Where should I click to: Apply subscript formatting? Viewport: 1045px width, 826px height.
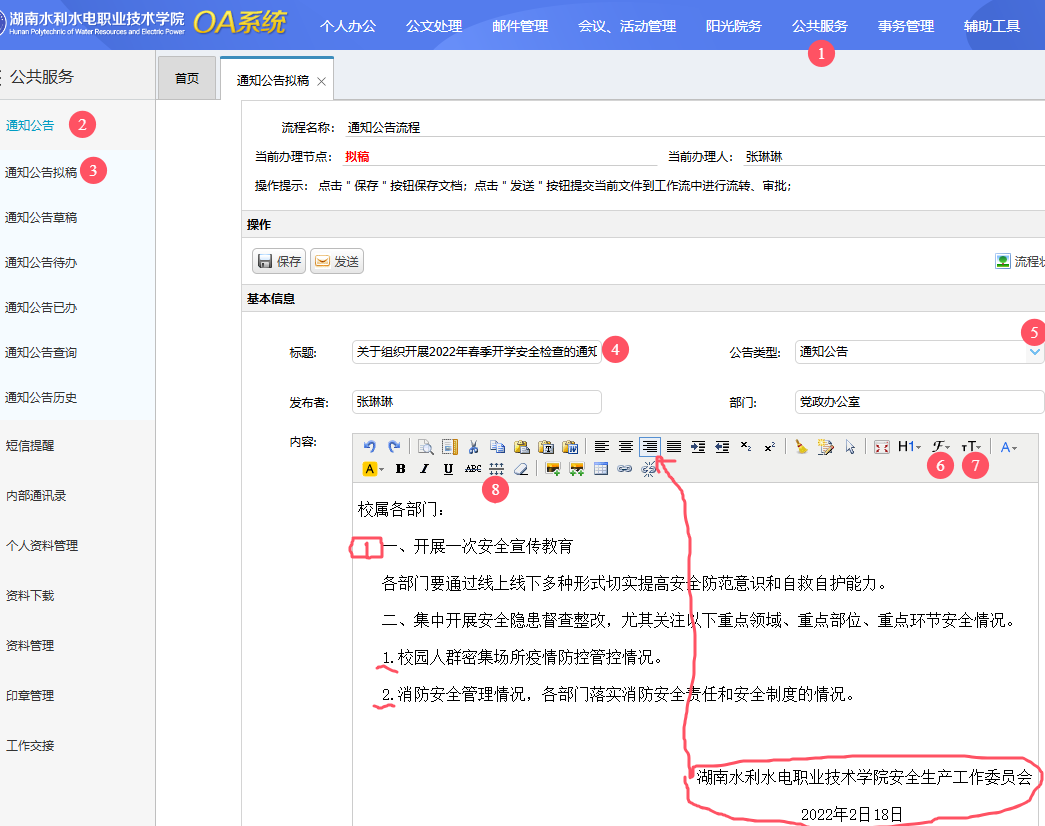pos(746,447)
